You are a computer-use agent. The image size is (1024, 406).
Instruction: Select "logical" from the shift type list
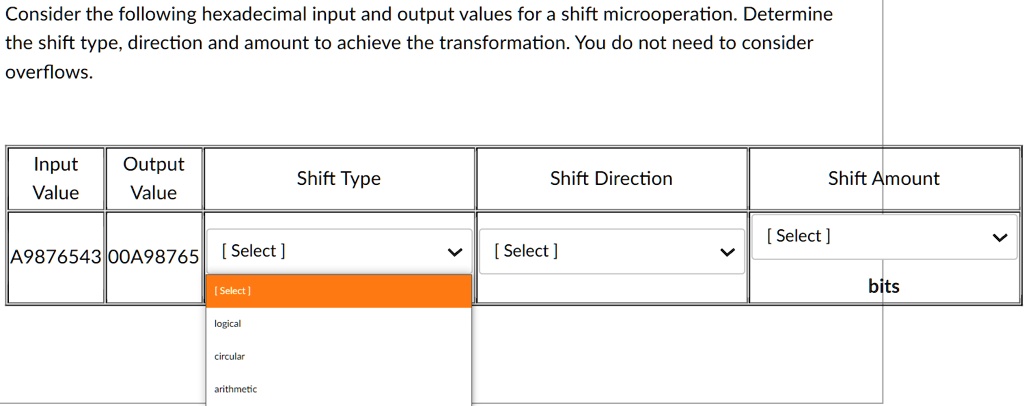[x=228, y=324]
